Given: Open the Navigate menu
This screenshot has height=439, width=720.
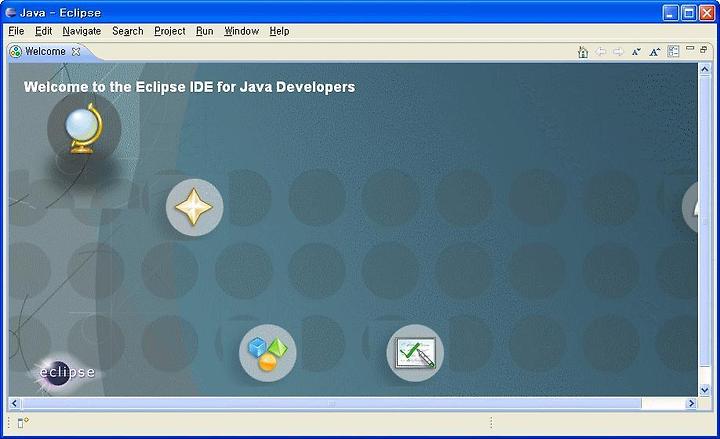Looking at the screenshot, I should (82, 31).
